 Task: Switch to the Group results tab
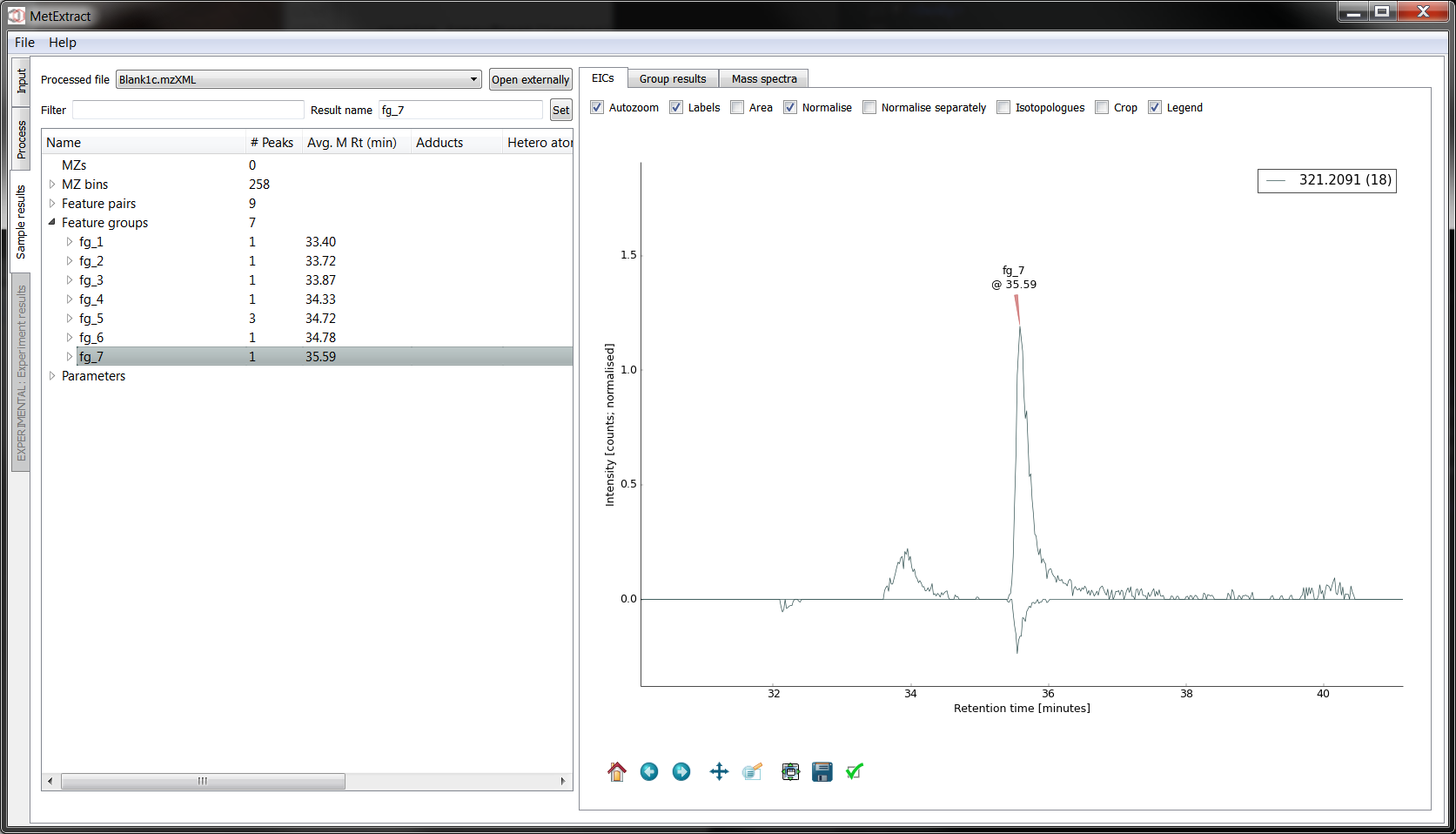pos(673,78)
